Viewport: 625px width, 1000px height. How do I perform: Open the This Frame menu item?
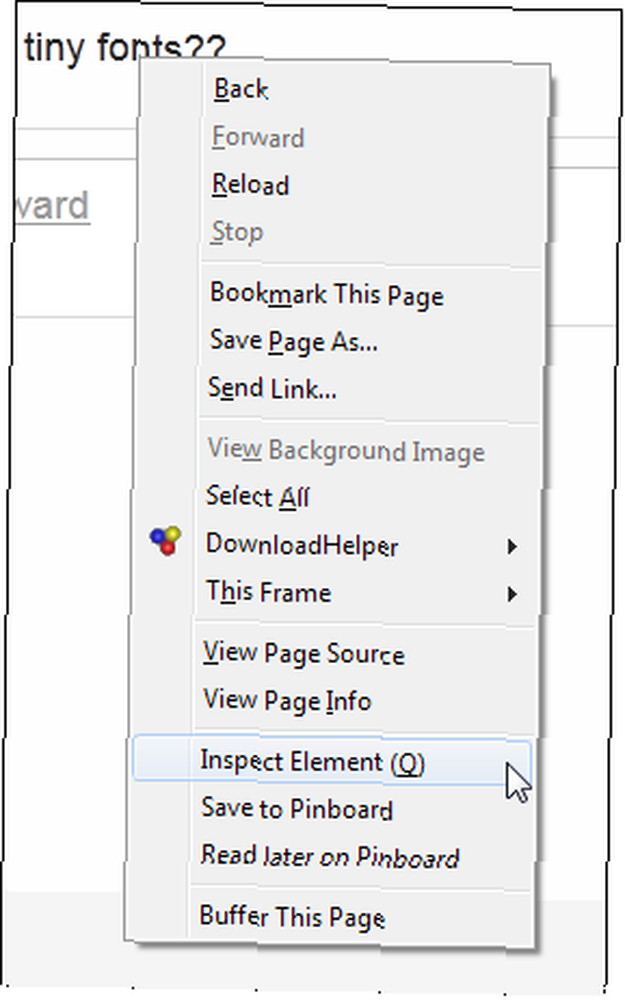pyautogui.click(x=268, y=592)
